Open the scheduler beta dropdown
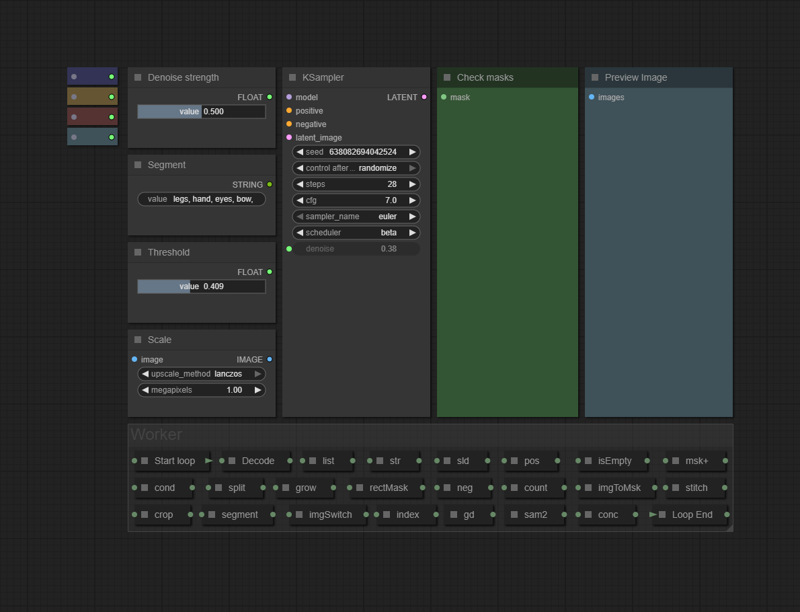This screenshot has width=800, height=612. [356, 233]
